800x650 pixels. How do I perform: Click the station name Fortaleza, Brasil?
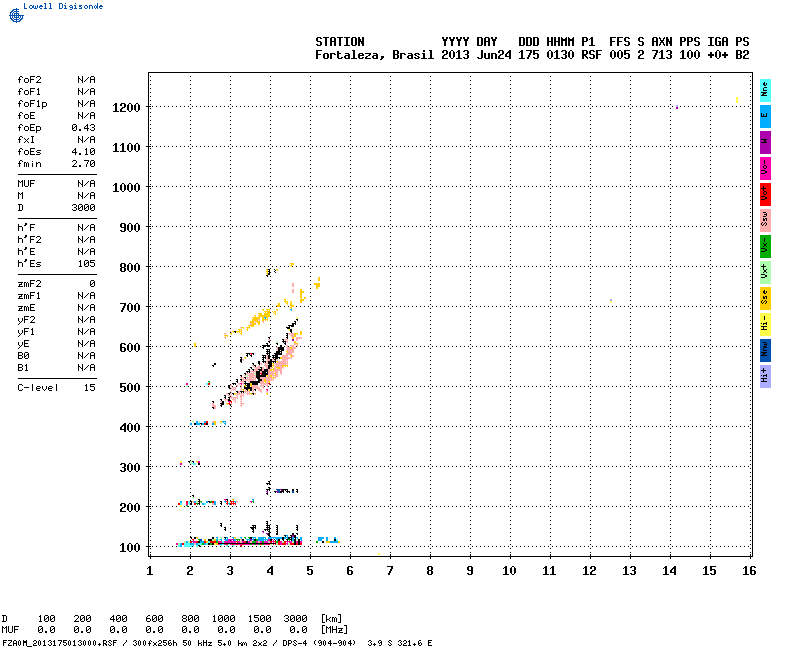tap(374, 55)
